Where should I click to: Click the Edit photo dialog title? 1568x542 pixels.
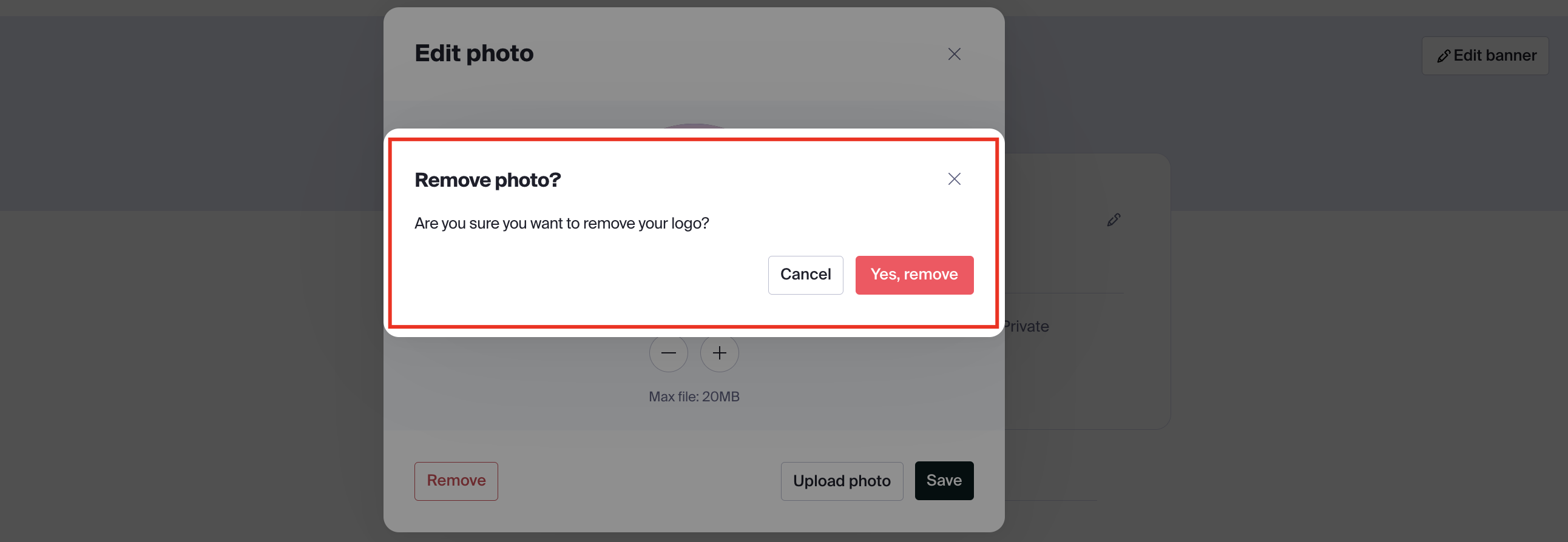tap(473, 53)
